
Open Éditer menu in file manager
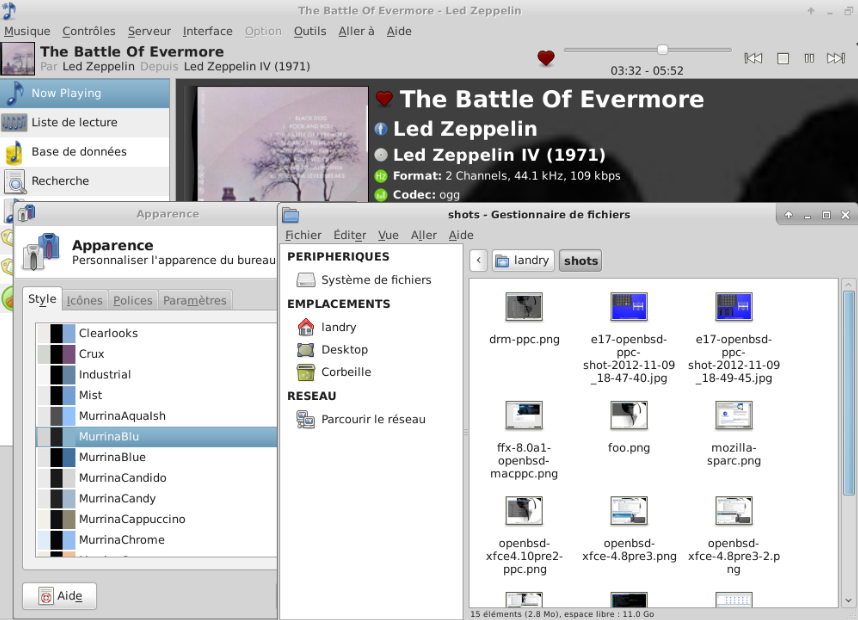pos(350,235)
